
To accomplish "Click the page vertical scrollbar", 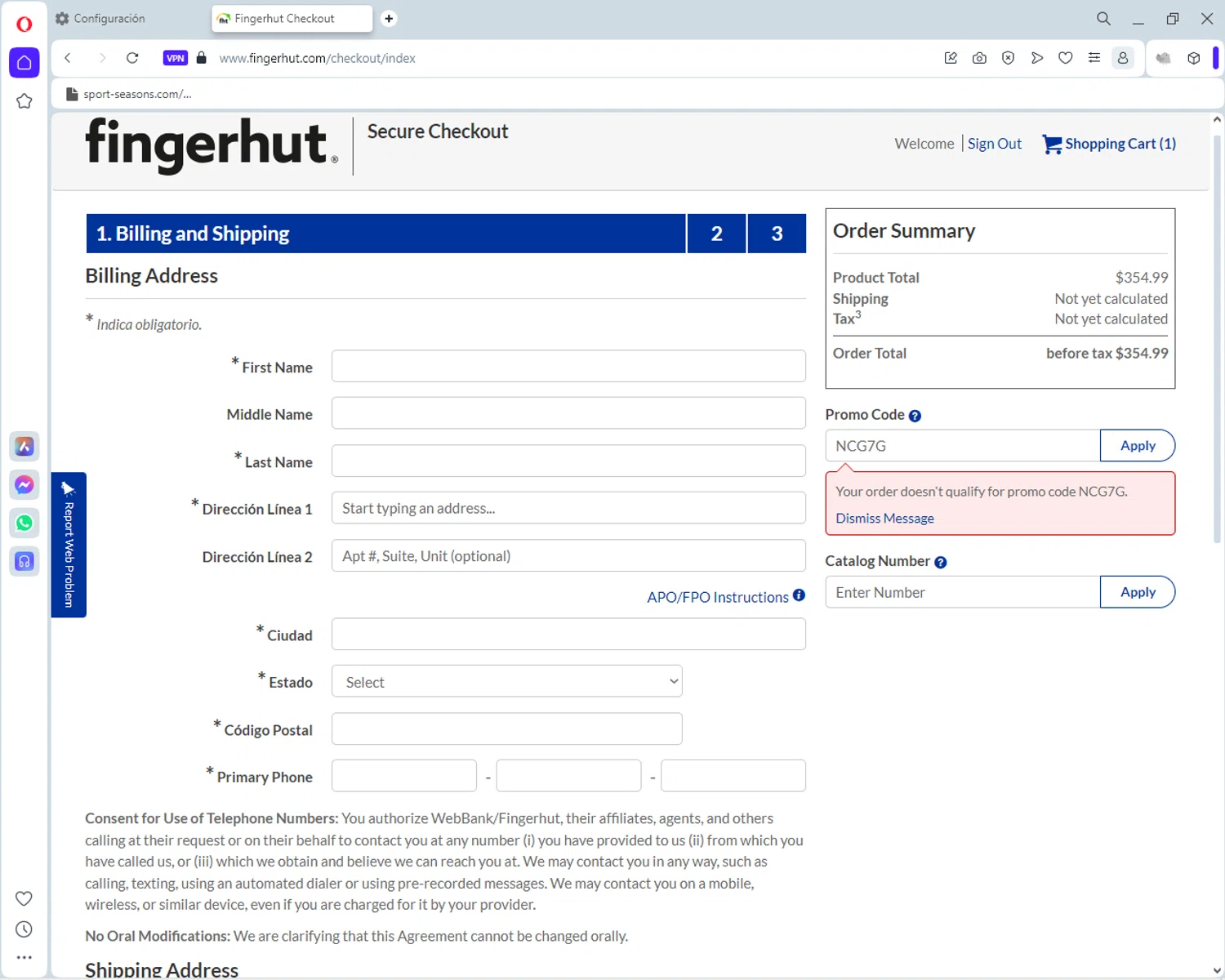I will click(x=1217, y=339).
